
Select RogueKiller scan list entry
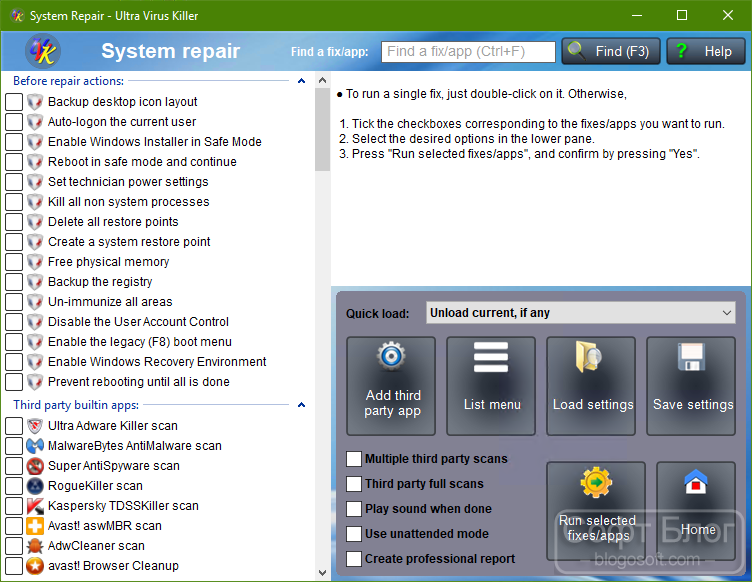(95, 486)
